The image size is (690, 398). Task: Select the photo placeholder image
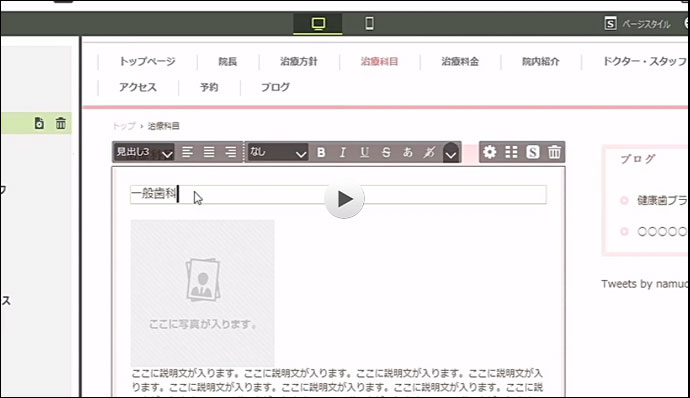[x=202, y=292]
